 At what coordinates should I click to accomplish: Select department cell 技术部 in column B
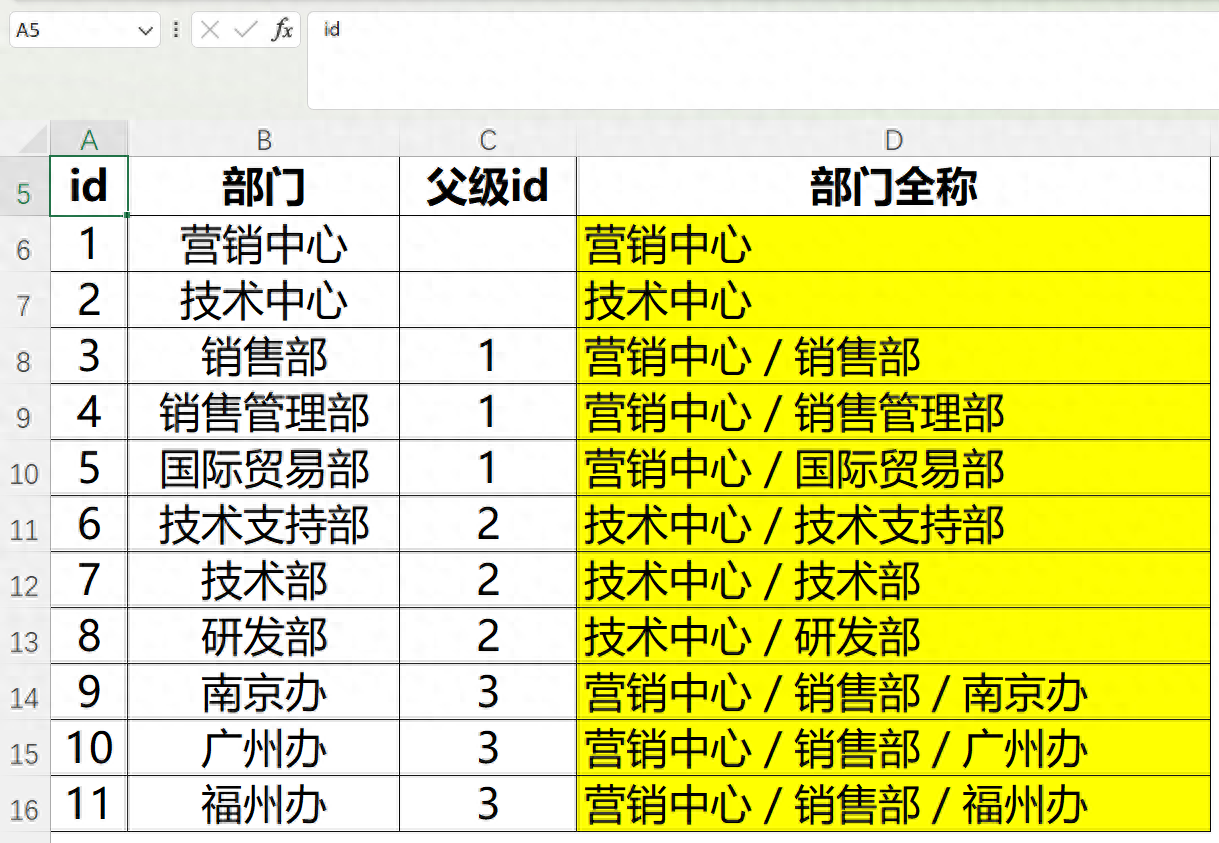point(264,579)
